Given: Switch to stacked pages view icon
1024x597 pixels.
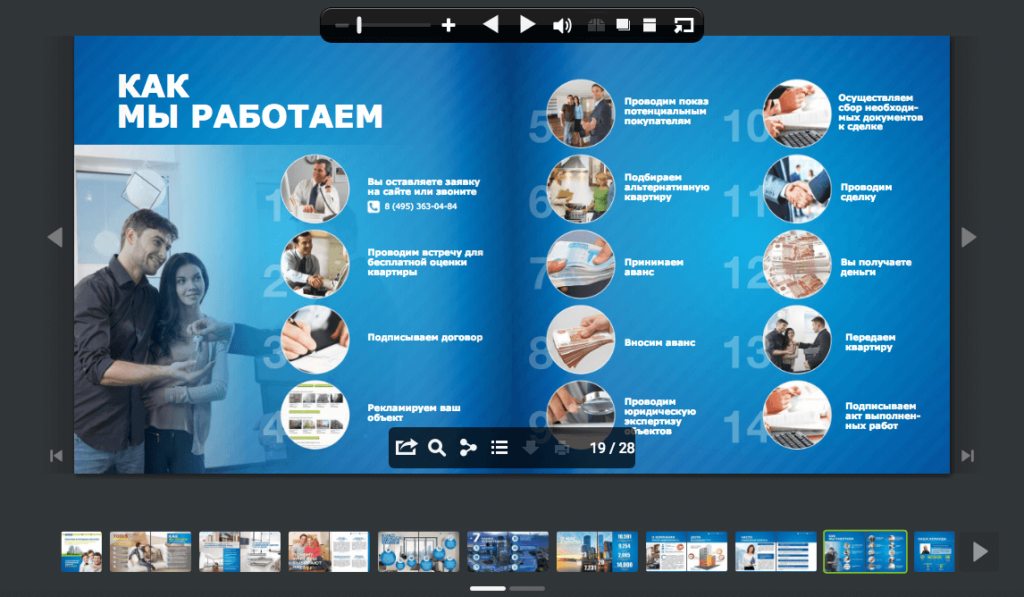Looking at the screenshot, I should tap(622, 25).
